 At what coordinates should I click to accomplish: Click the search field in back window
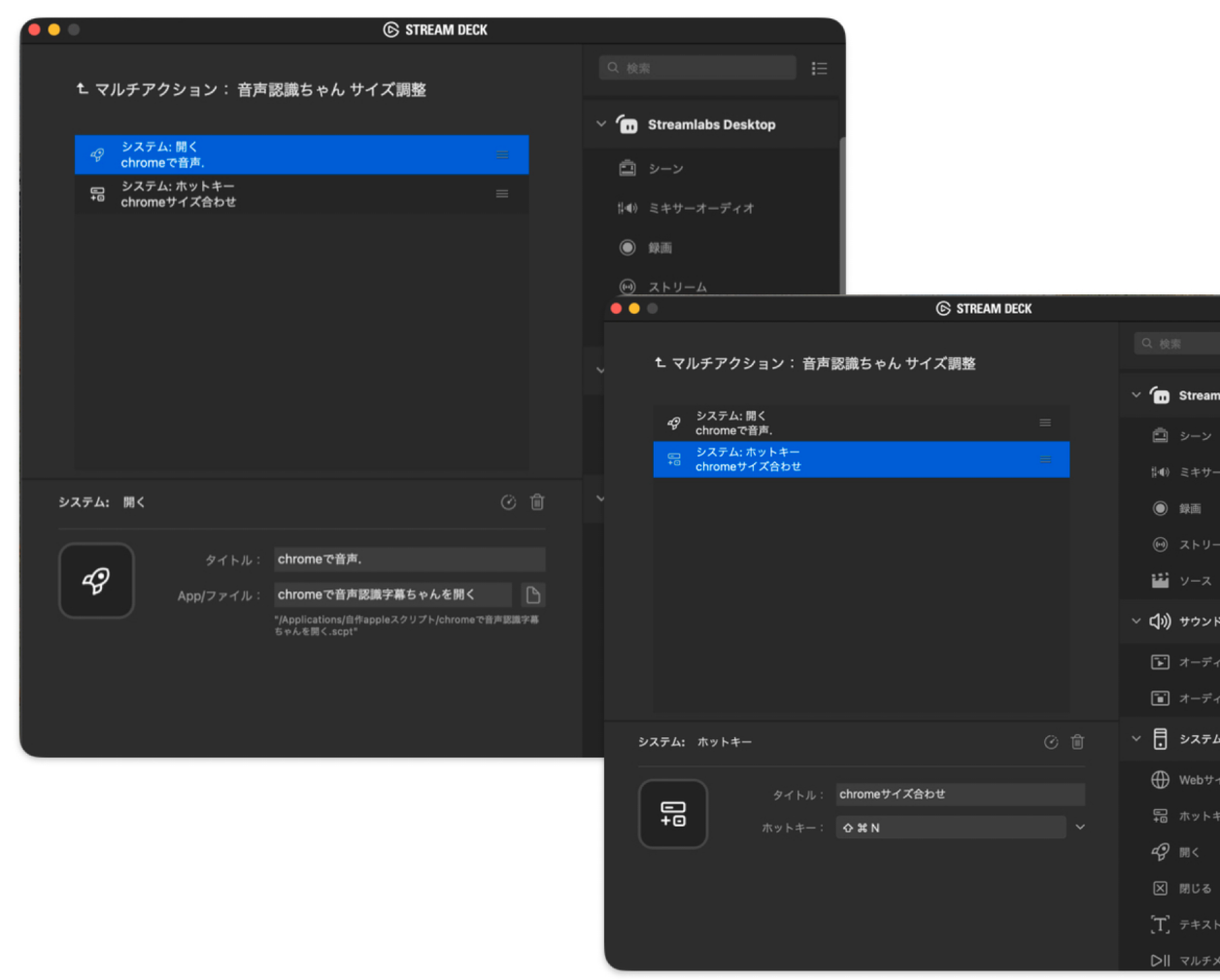coord(699,68)
